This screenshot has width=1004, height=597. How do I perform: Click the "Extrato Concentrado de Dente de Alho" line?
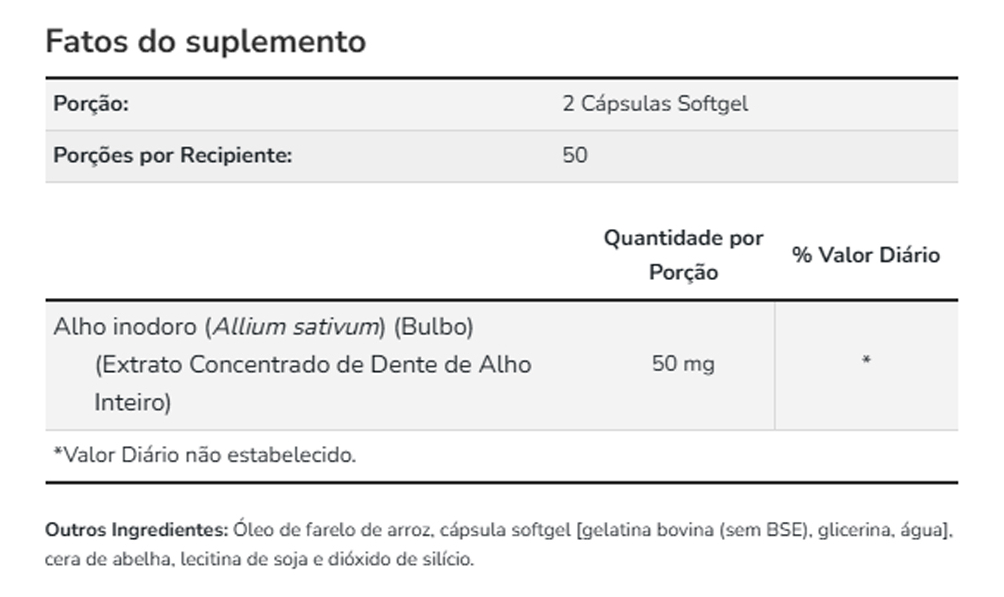(x=313, y=364)
